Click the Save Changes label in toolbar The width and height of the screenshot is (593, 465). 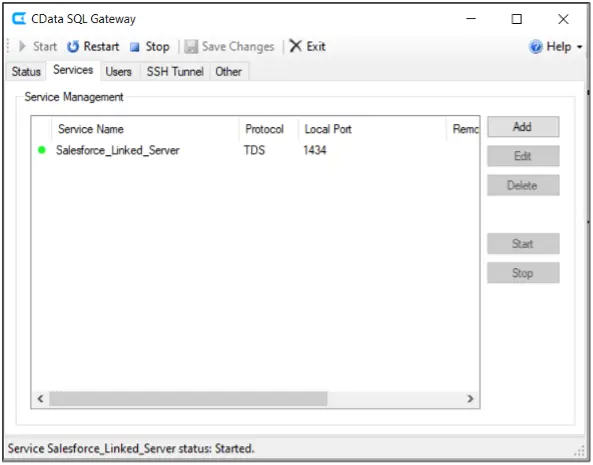[238, 46]
